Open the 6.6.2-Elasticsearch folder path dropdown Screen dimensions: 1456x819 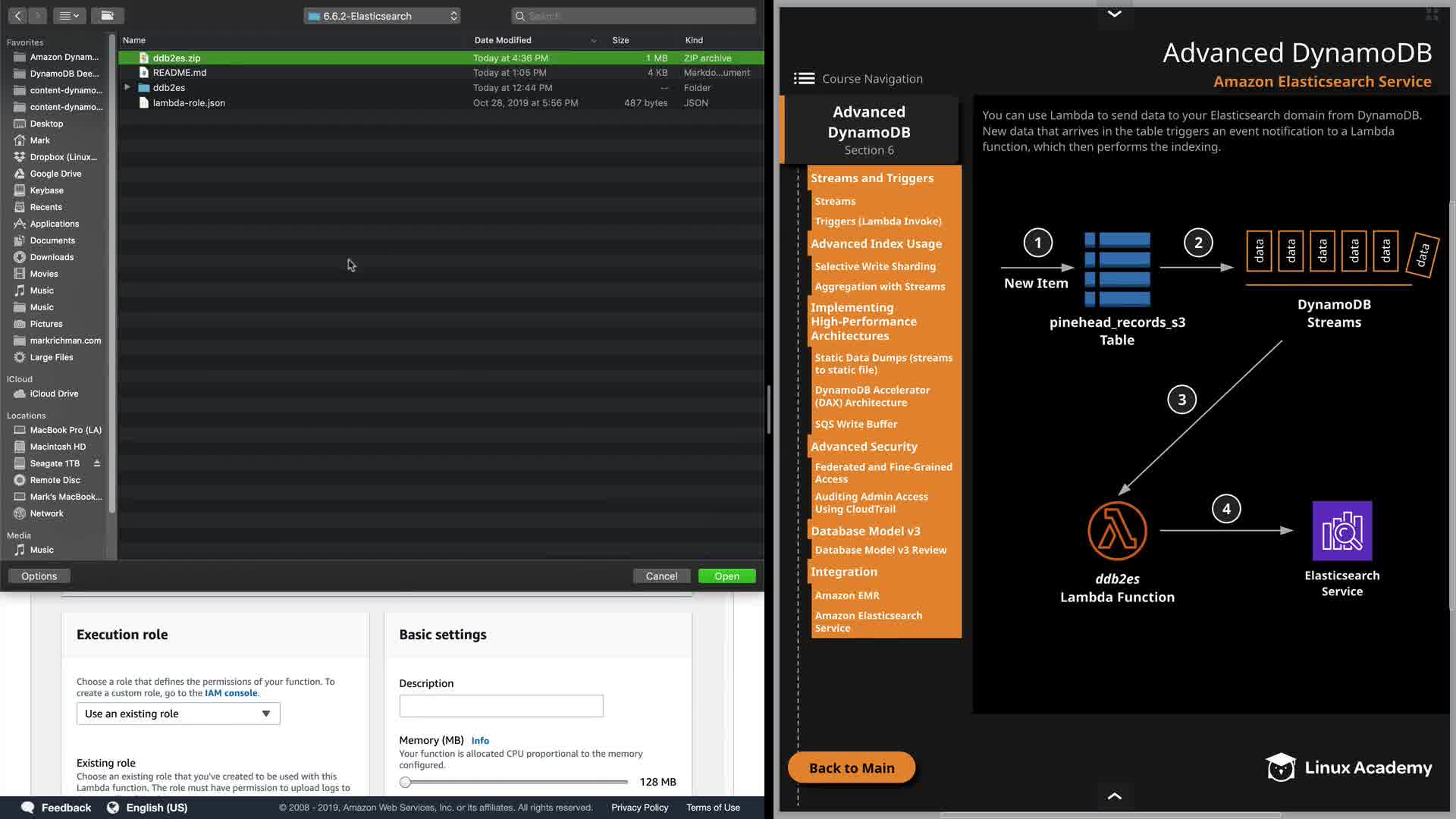[382, 16]
